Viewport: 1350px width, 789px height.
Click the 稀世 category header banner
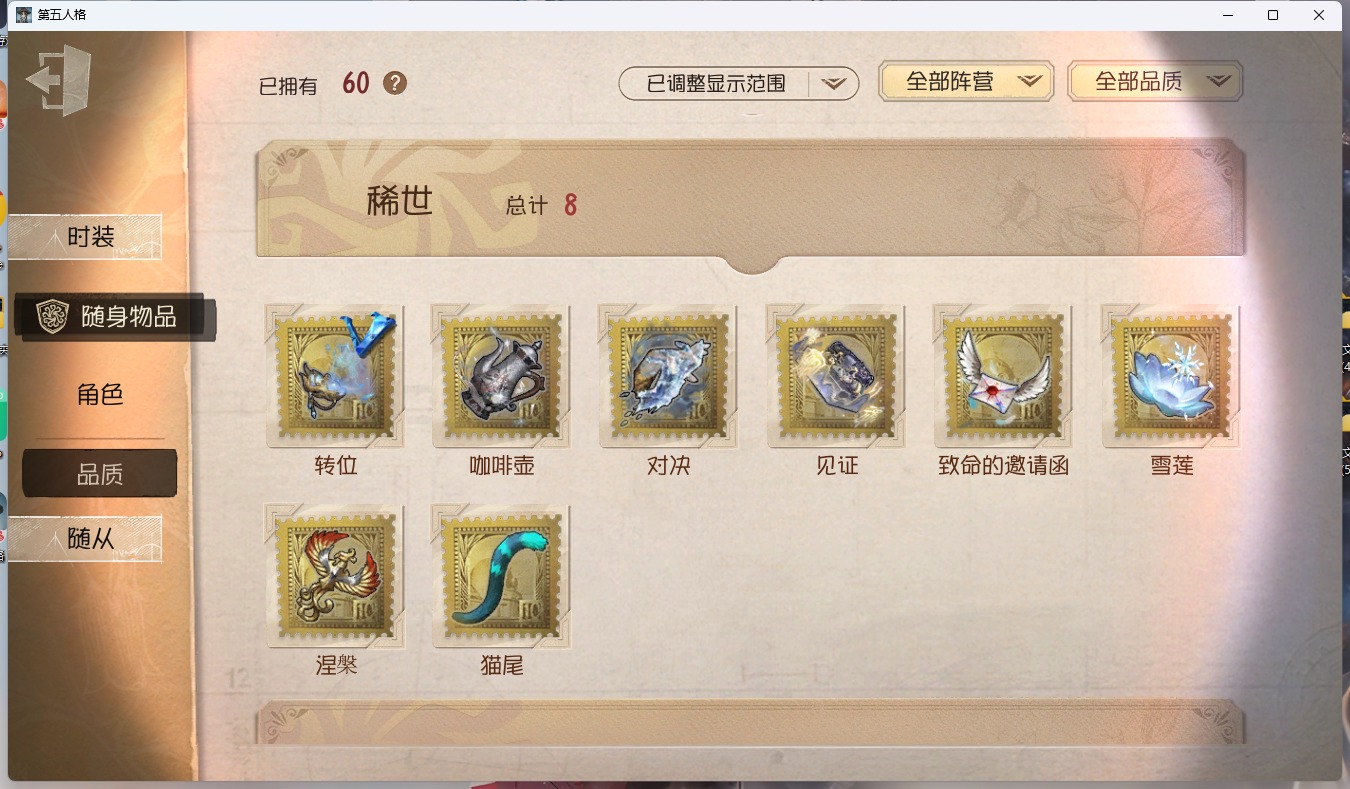tap(751, 203)
